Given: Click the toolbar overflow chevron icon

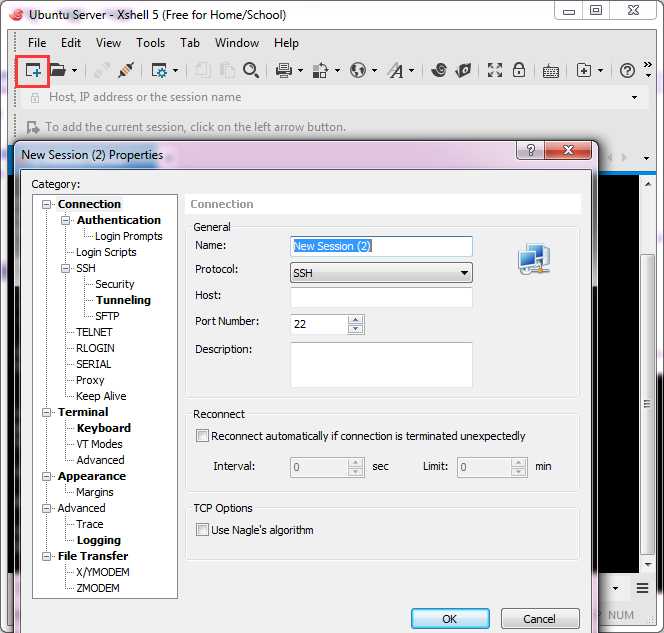Looking at the screenshot, I should [648, 64].
